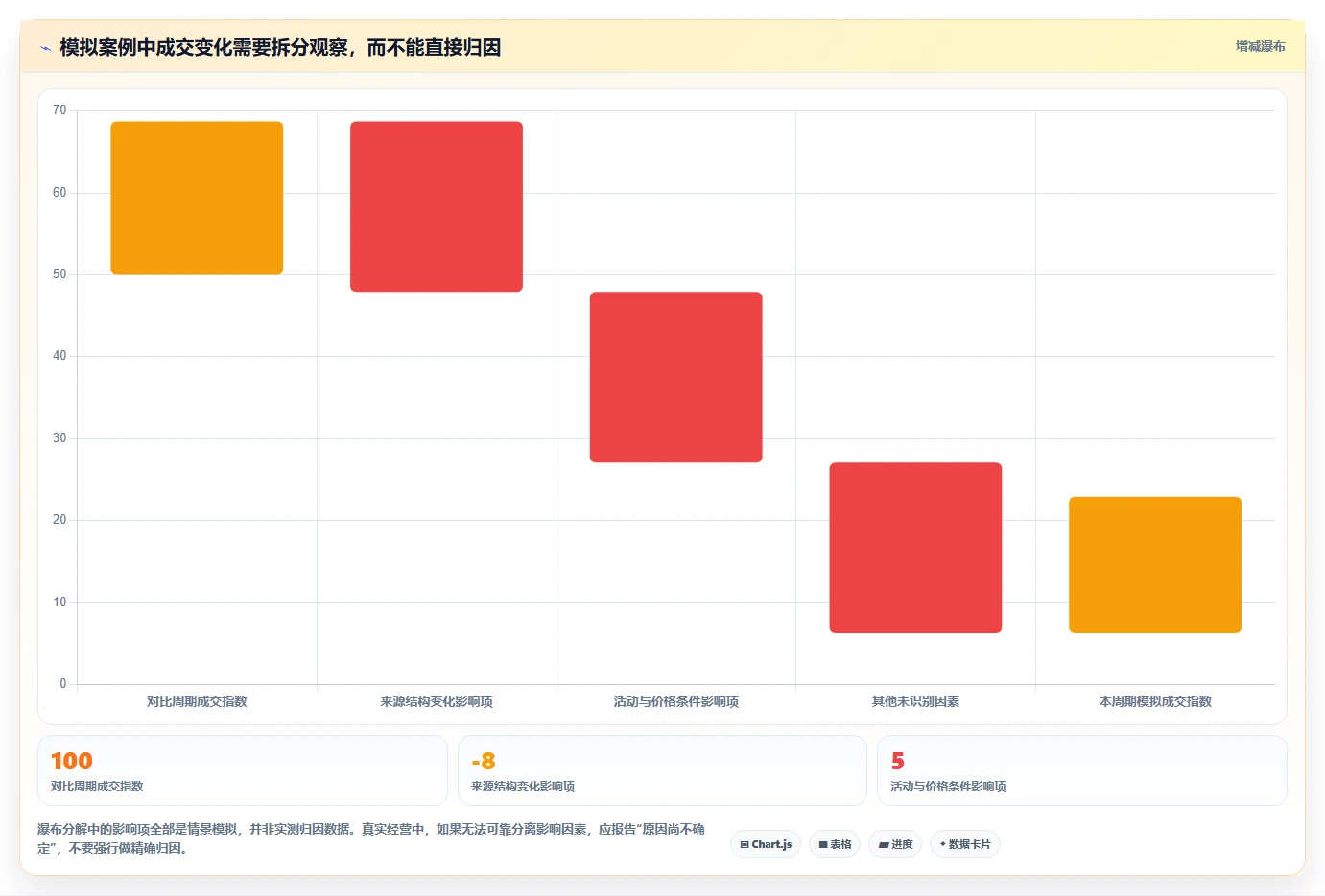Click the red 其他未识别因素 bar

tap(915, 548)
